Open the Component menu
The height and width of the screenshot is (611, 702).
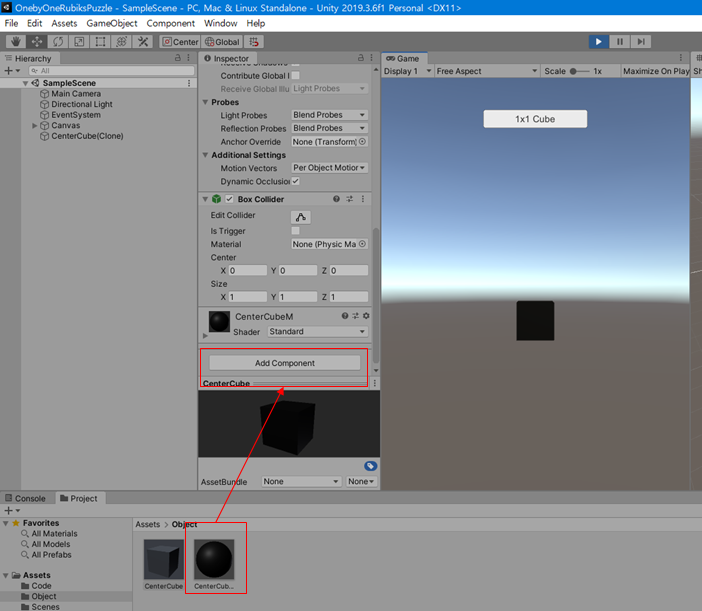[171, 23]
